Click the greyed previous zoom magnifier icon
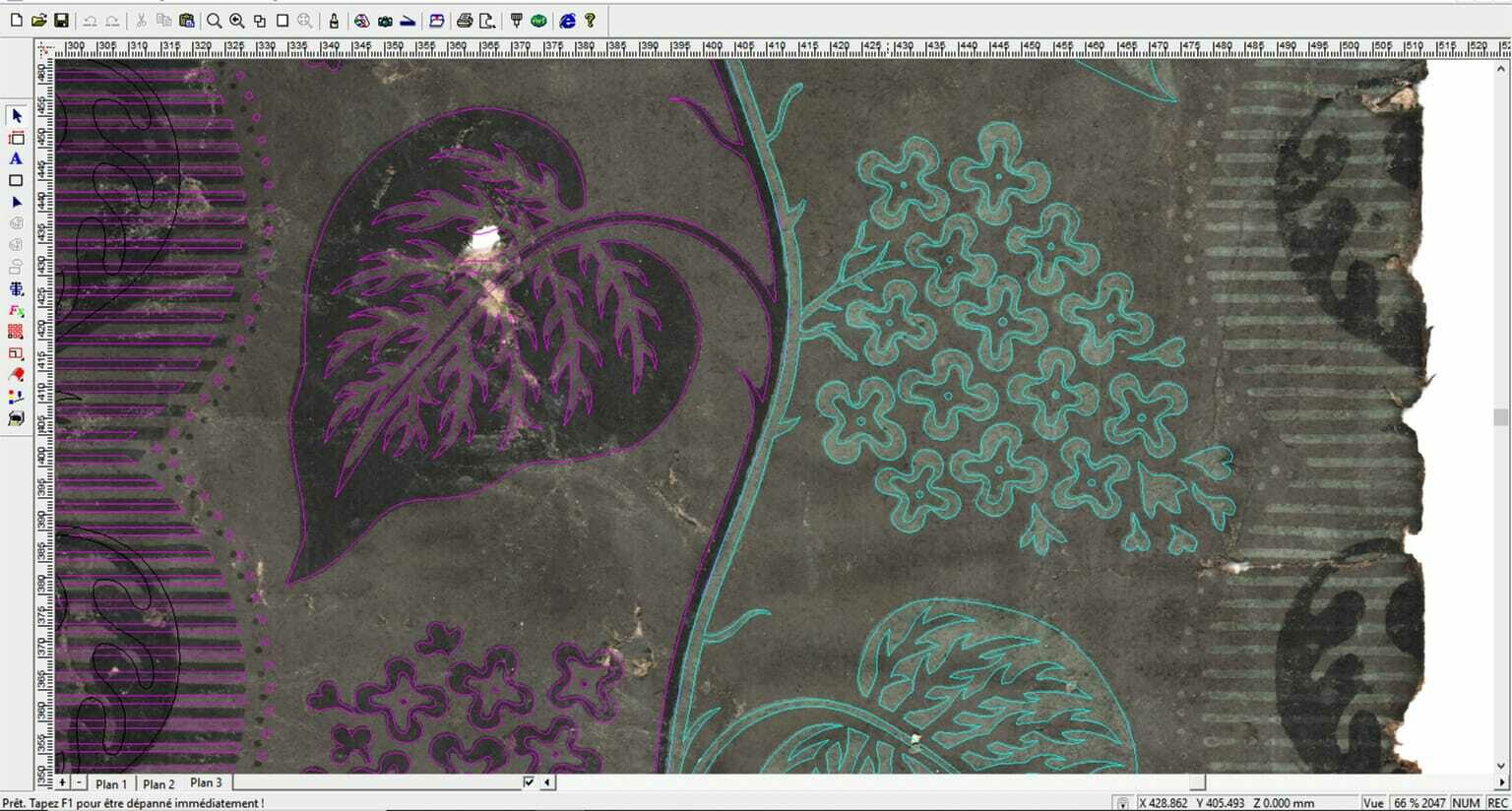Image resolution: width=1512 pixels, height=811 pixels. pyautogui.click(x=305, y=21)
